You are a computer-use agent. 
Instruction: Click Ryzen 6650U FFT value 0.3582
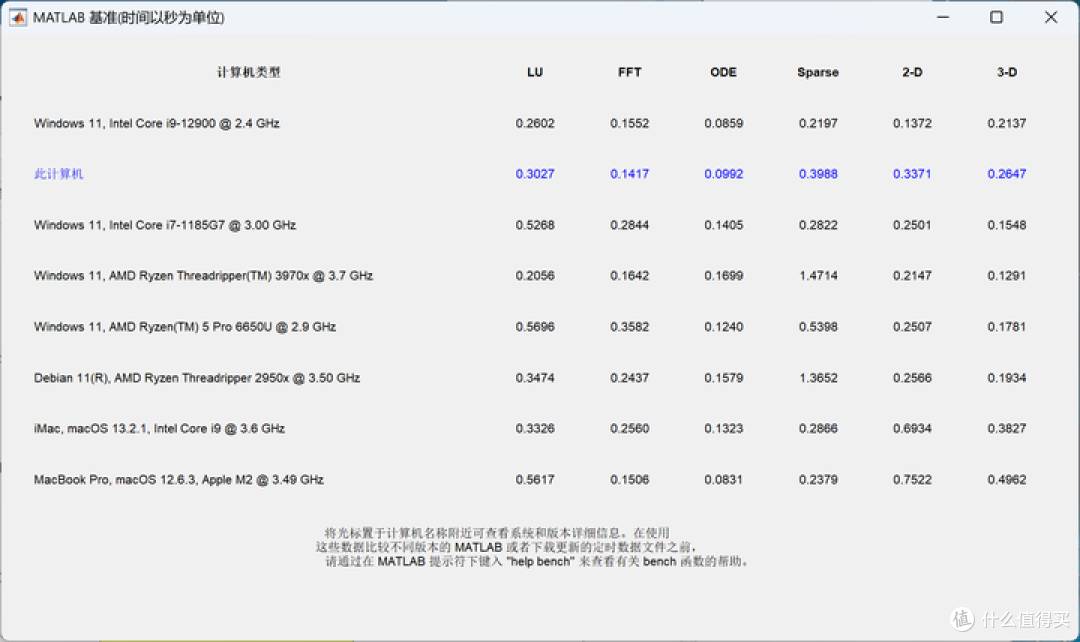[x=630, y=327]
